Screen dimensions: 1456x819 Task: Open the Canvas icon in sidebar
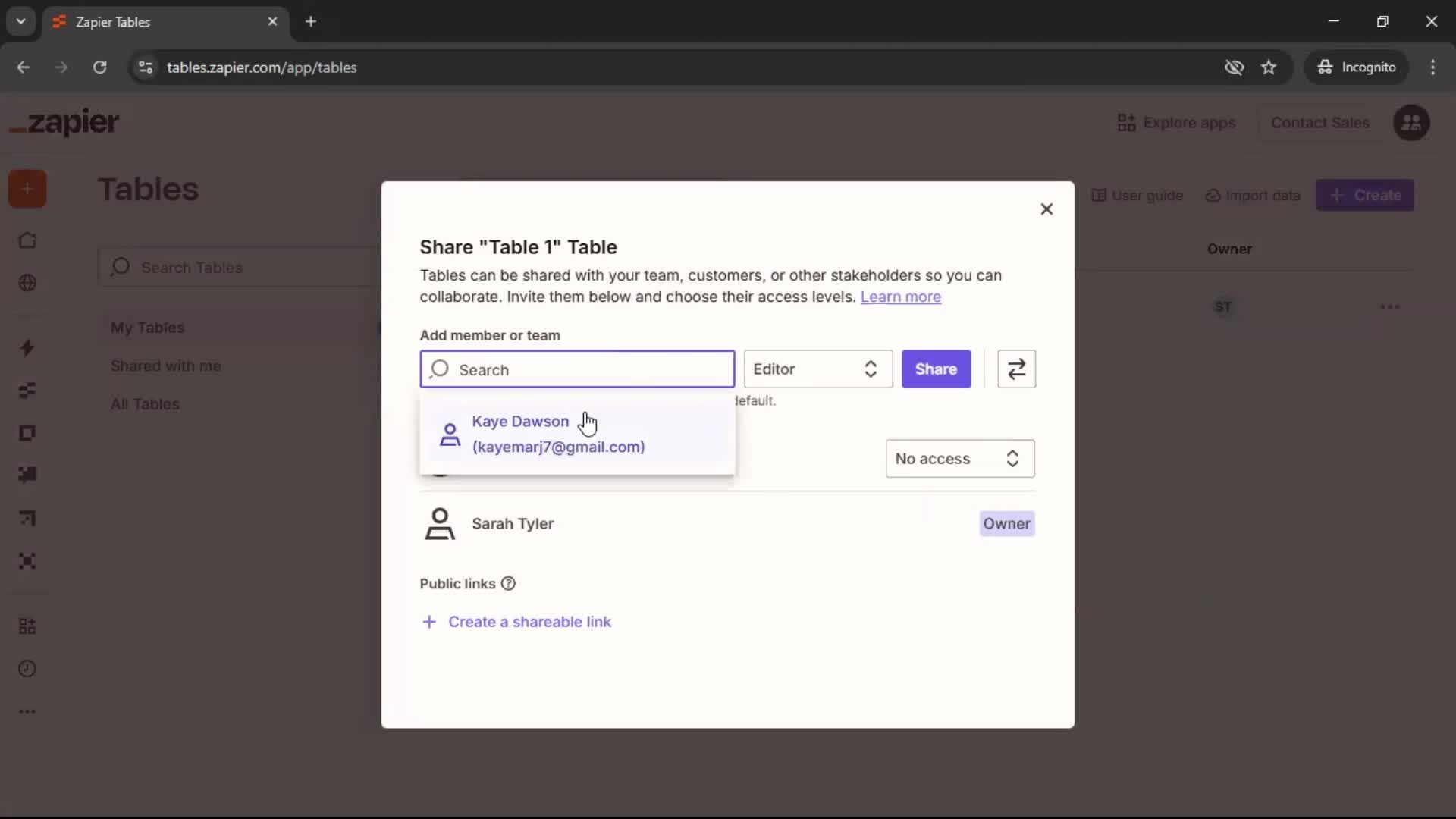27,519
